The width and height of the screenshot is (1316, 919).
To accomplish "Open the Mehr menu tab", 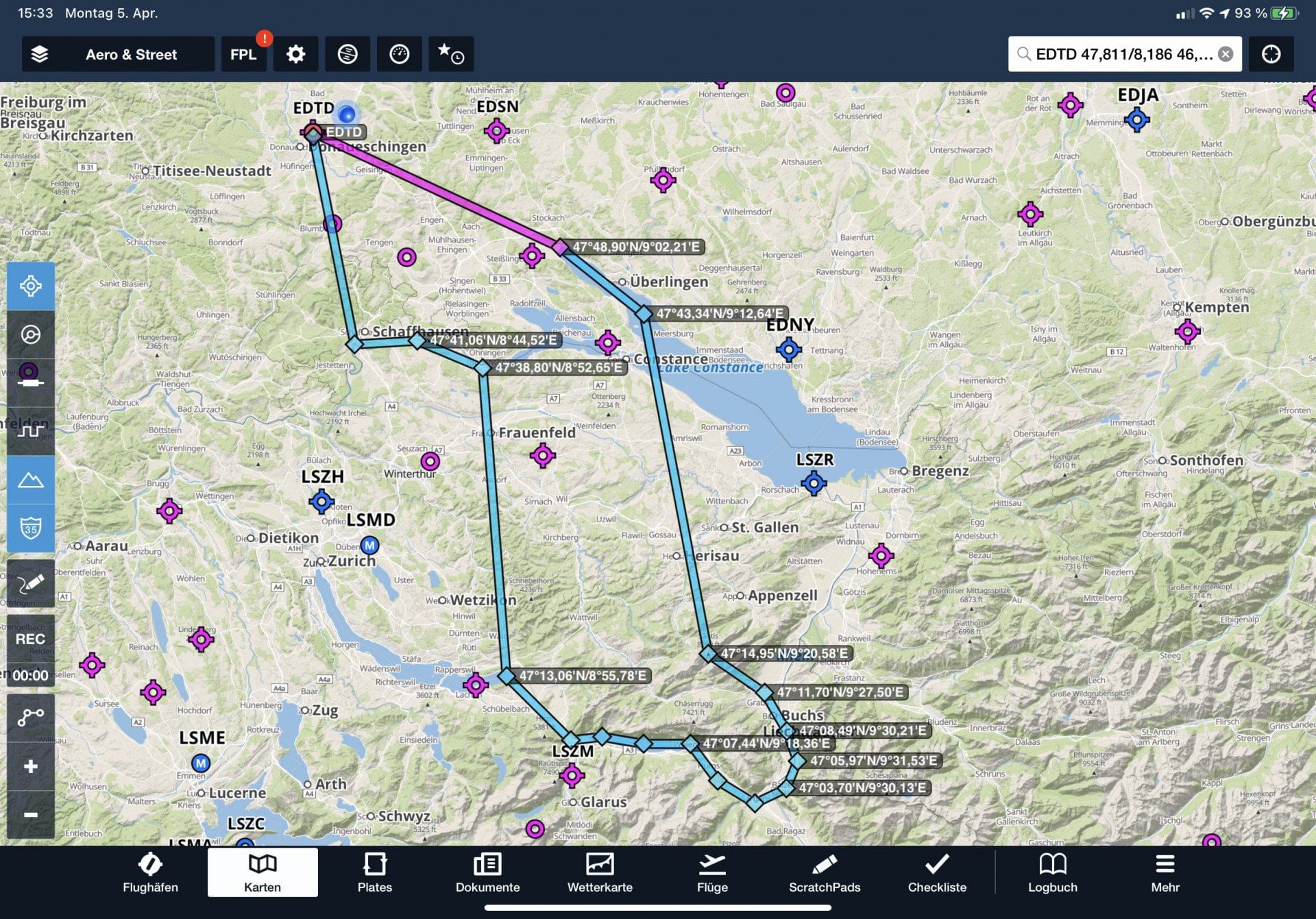I will (x=1165, y=872).
